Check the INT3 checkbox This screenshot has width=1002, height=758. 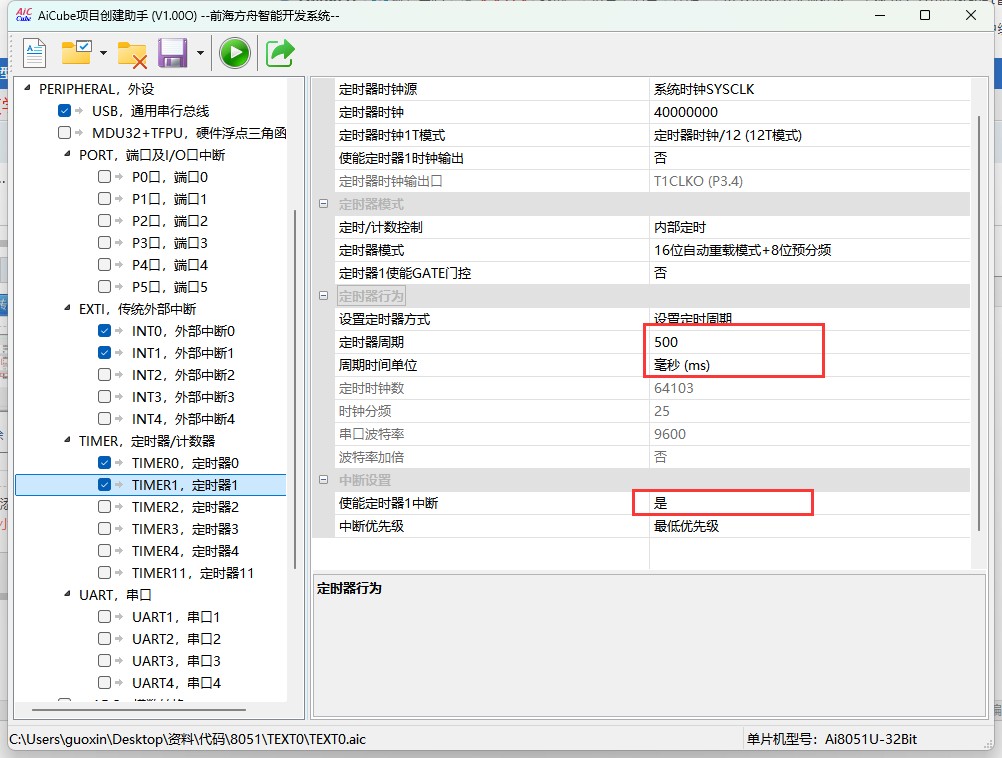point(104,396)
